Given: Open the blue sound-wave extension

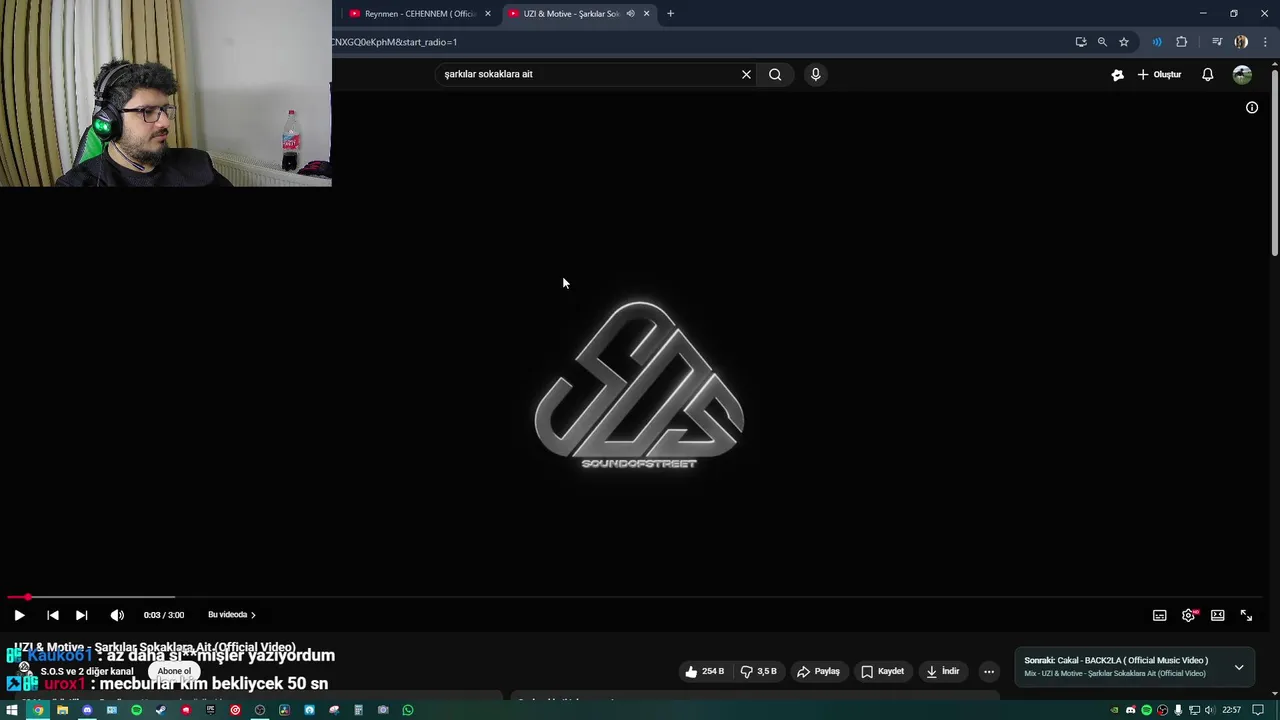Looking at the screenshot, I should tap(1157, 42).
